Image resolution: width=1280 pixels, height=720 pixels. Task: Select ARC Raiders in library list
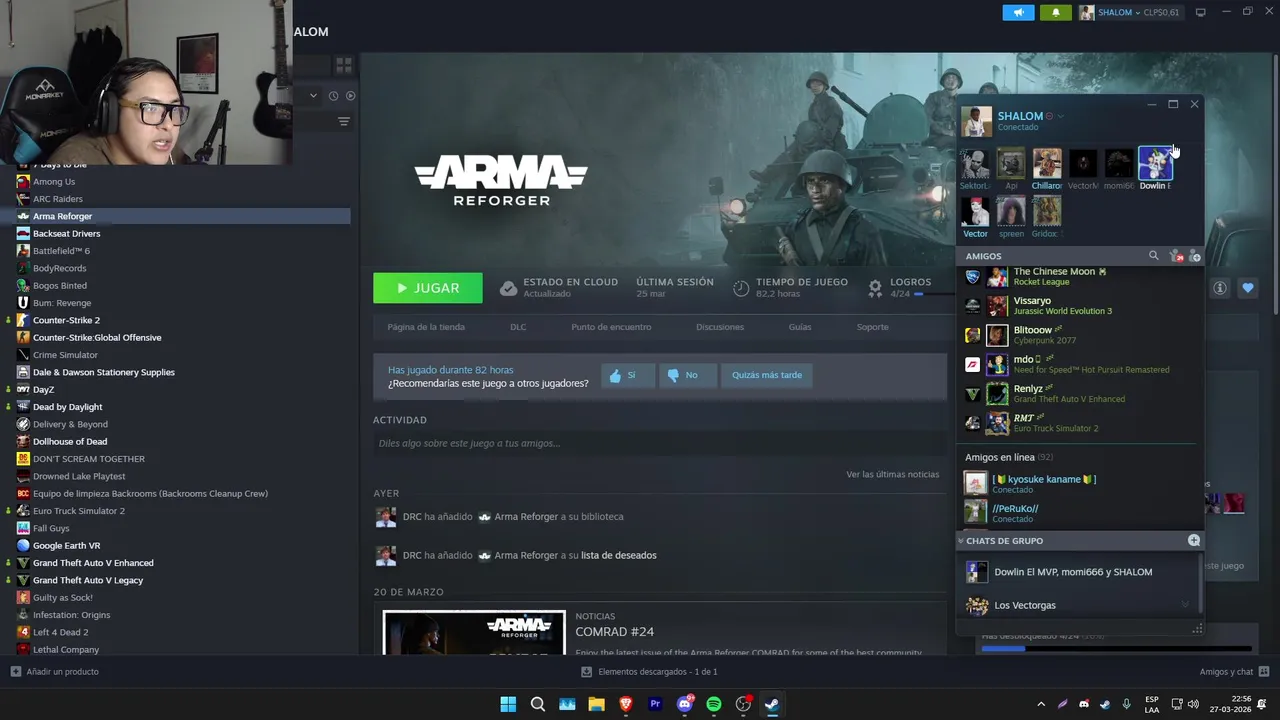[58, 199]
